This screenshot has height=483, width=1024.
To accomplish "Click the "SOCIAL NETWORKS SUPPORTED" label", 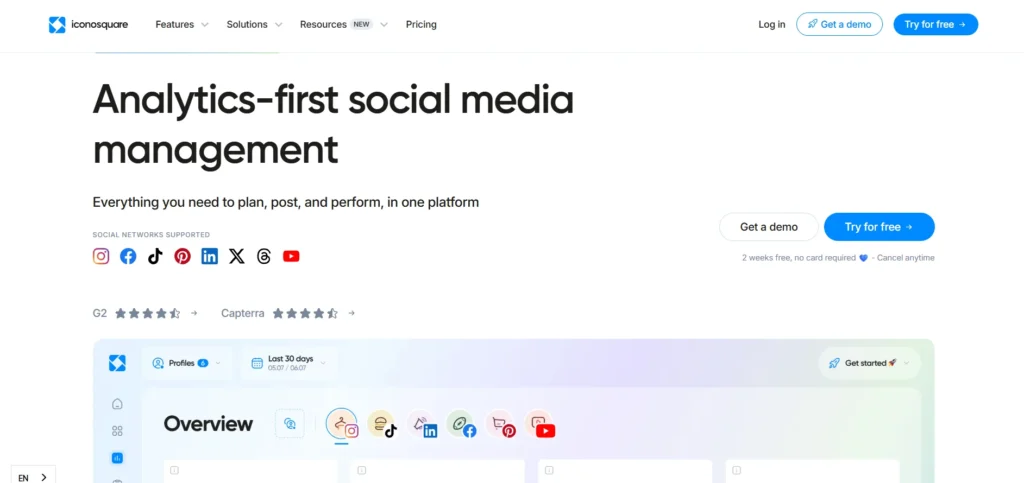I will 152,234.
